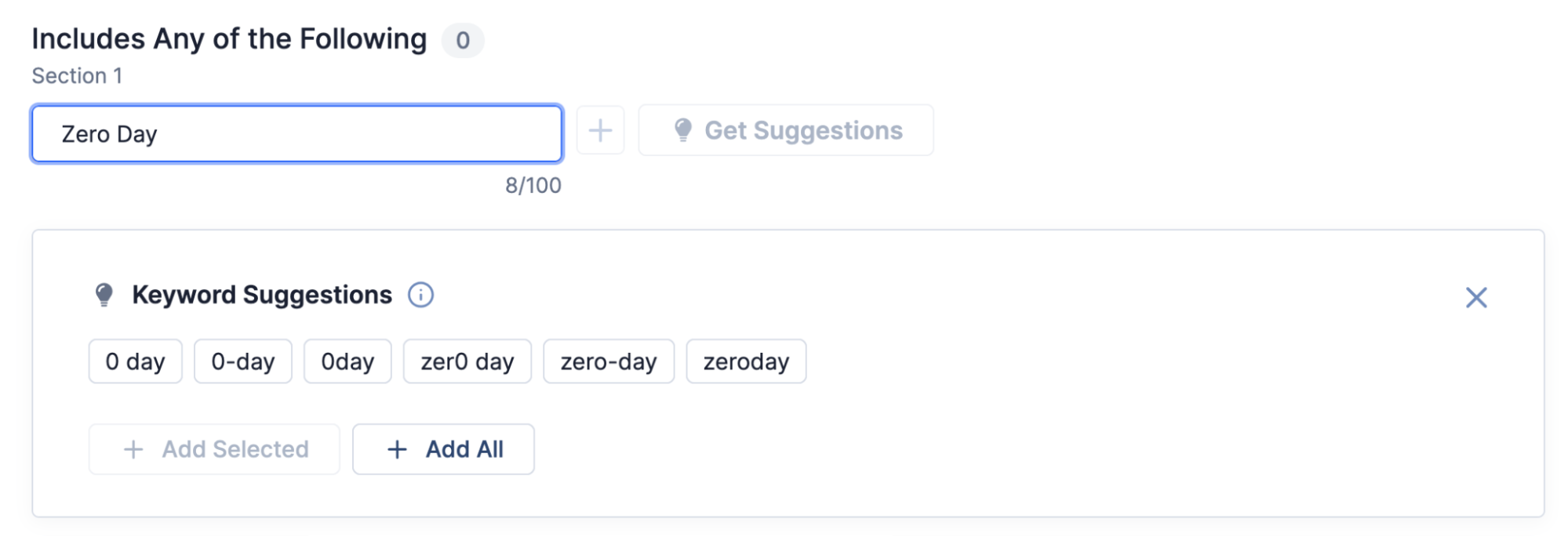1568x537 pixels.
Task: Click the Add Selected button
Action: pyautogui.click(x=214, y=449)
